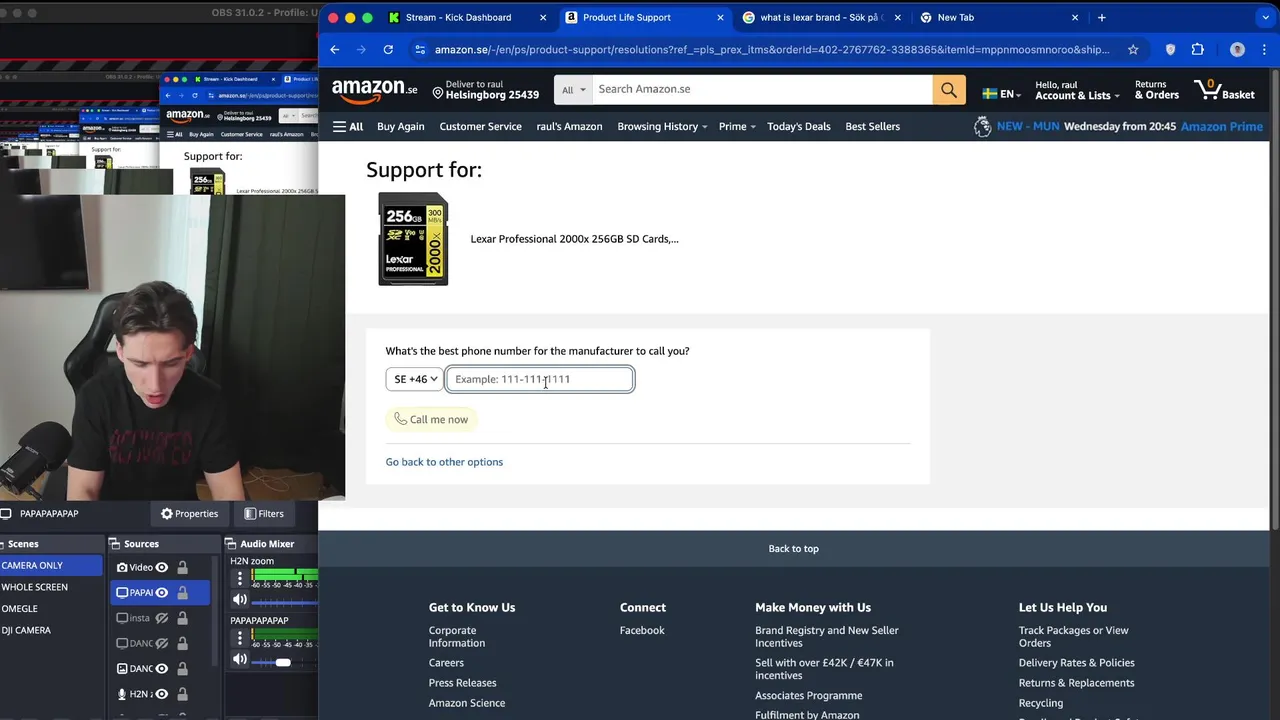Expand Account & Lists menu

click(1077, 90)
